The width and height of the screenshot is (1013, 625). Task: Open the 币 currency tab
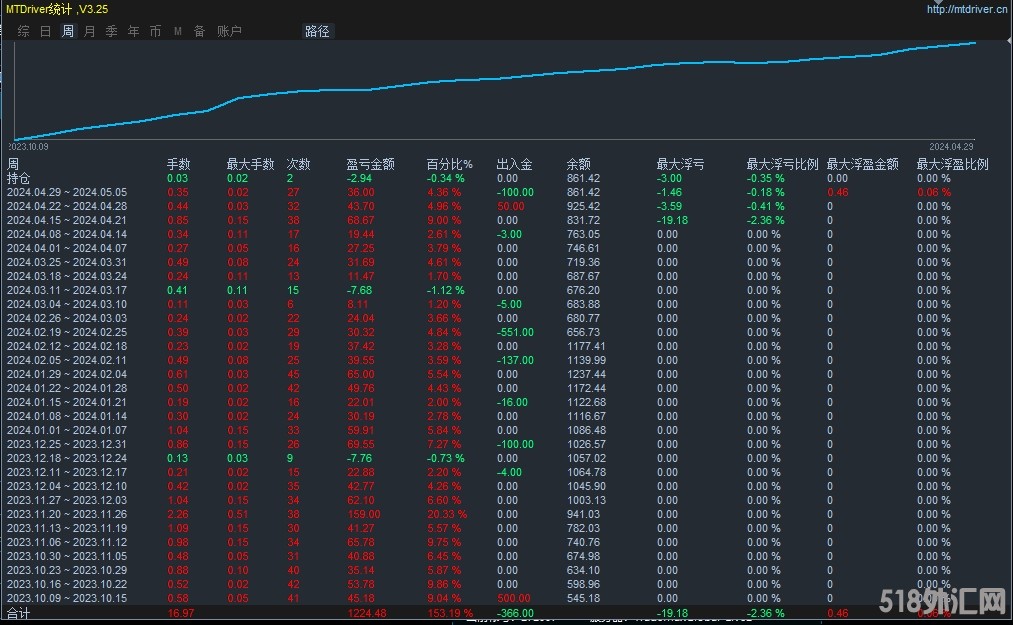(x=155, y=31)
